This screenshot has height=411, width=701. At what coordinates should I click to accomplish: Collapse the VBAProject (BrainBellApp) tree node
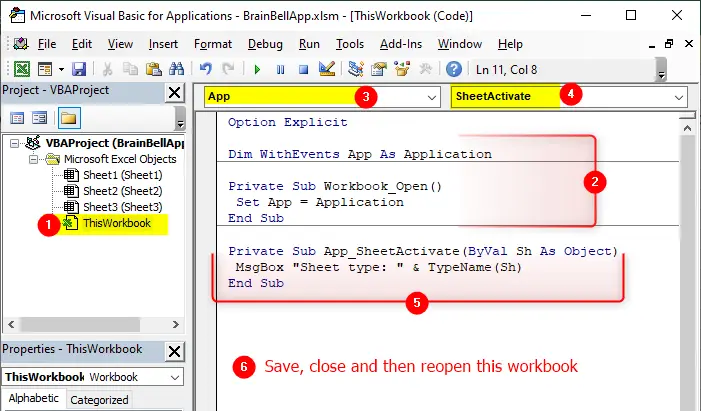pyautogui.click(x=14, y=144)
